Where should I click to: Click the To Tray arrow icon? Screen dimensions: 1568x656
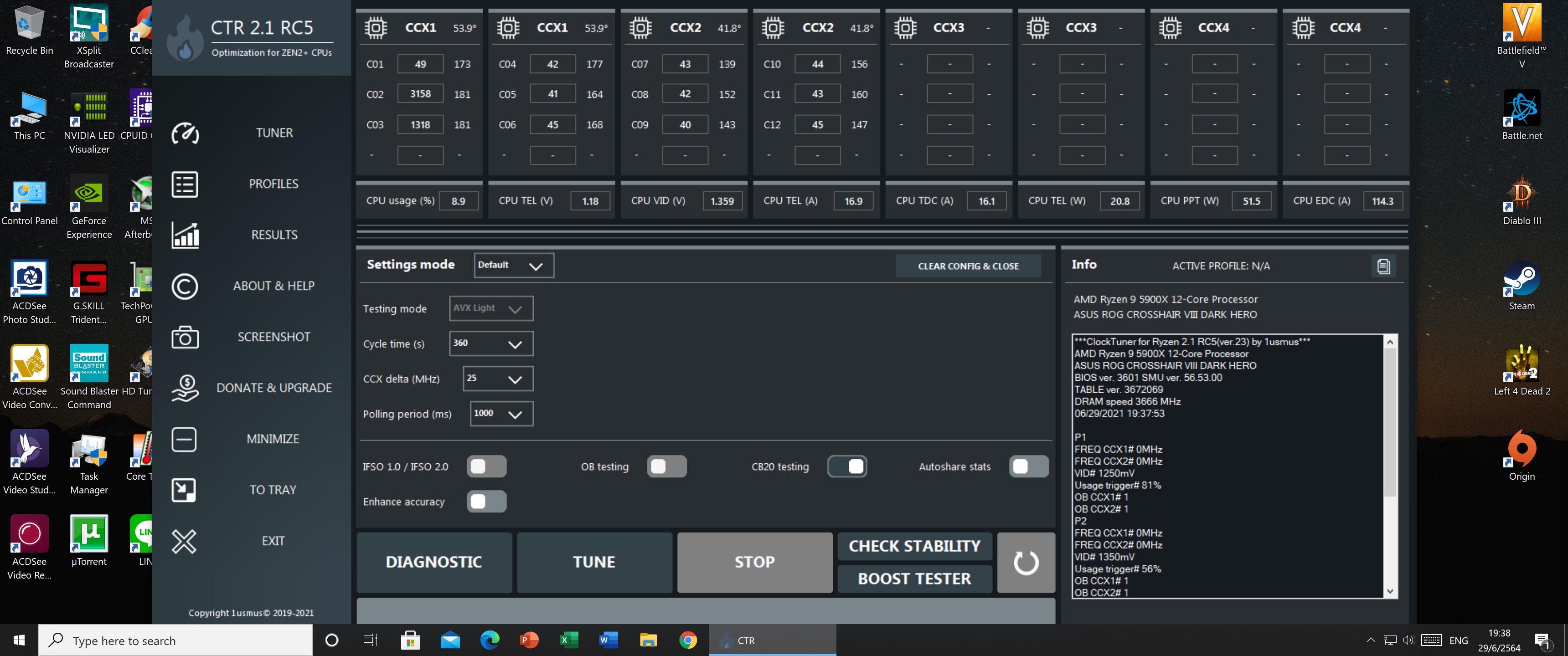coord(184,490)
